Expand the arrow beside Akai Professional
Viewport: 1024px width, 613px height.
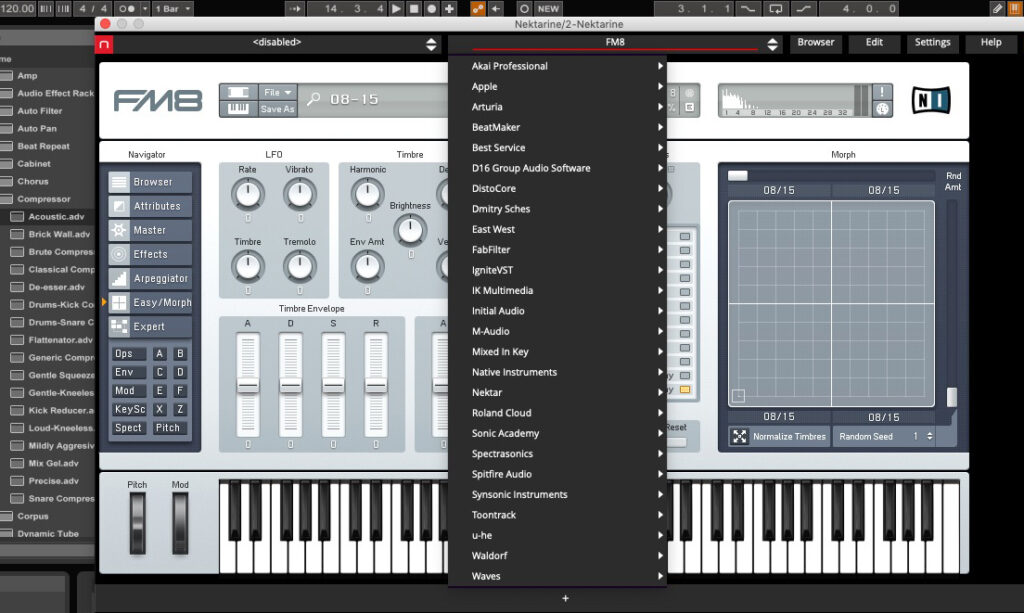660,66
